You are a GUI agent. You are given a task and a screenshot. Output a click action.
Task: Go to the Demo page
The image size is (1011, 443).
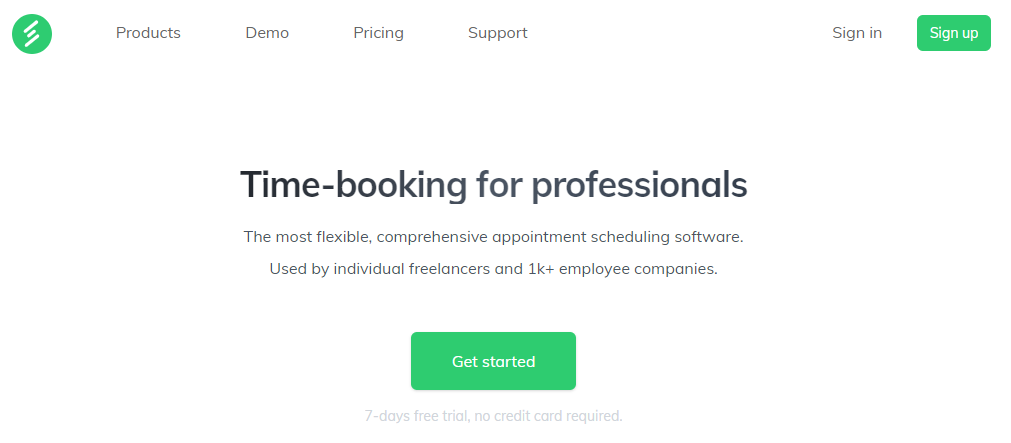point(267,33)
